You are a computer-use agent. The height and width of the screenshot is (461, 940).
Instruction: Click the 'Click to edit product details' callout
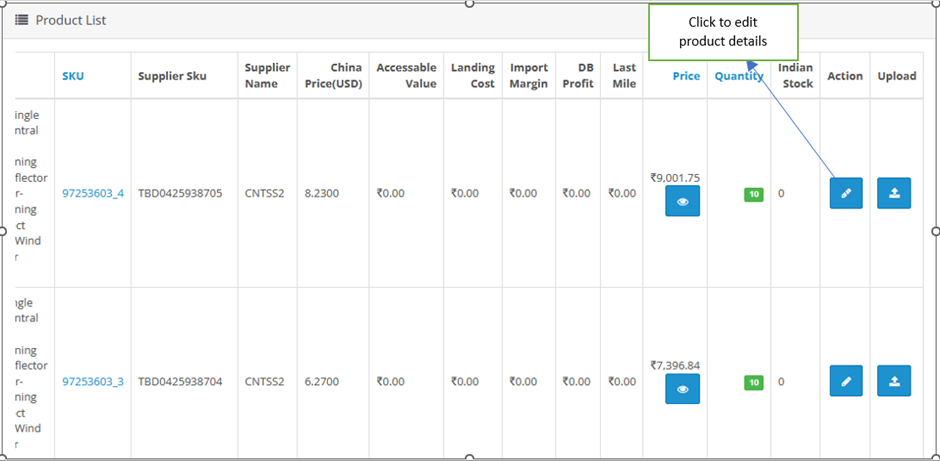coord(723,32)
